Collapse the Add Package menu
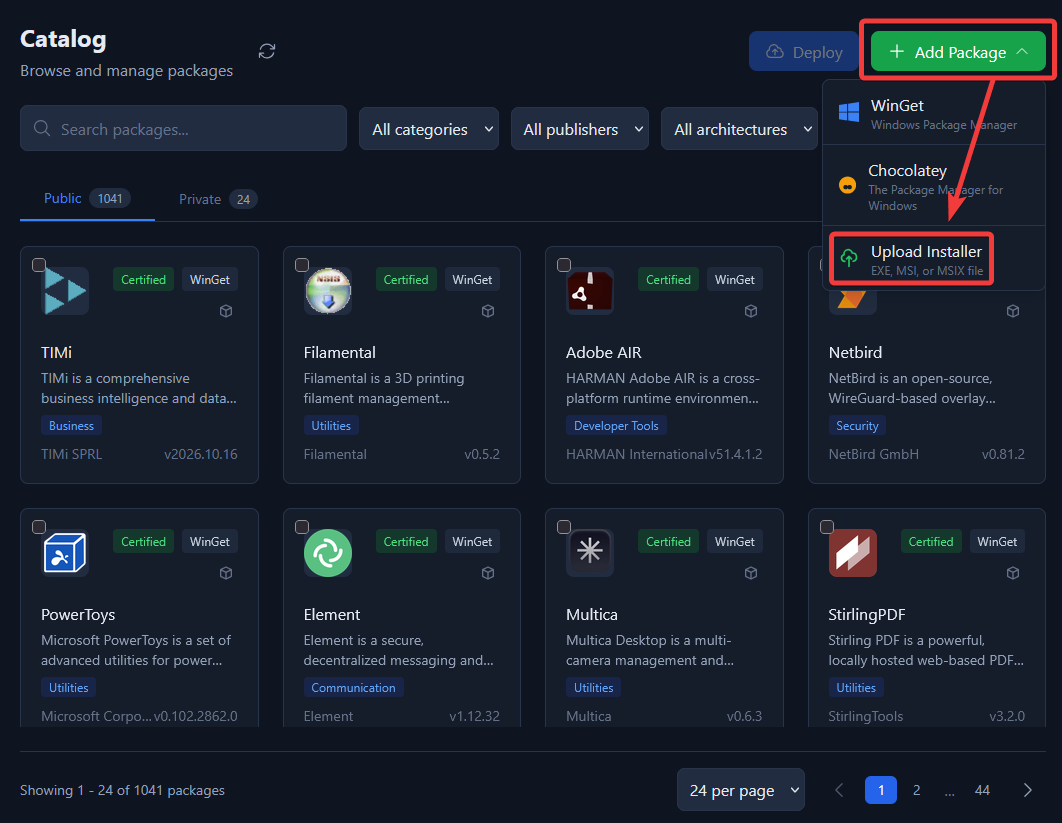Viewport: 1062px width, 823px height. coord(958,51)
